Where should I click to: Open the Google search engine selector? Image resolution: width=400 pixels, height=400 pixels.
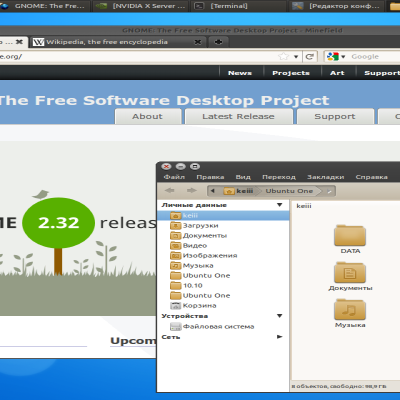[336, 56]
